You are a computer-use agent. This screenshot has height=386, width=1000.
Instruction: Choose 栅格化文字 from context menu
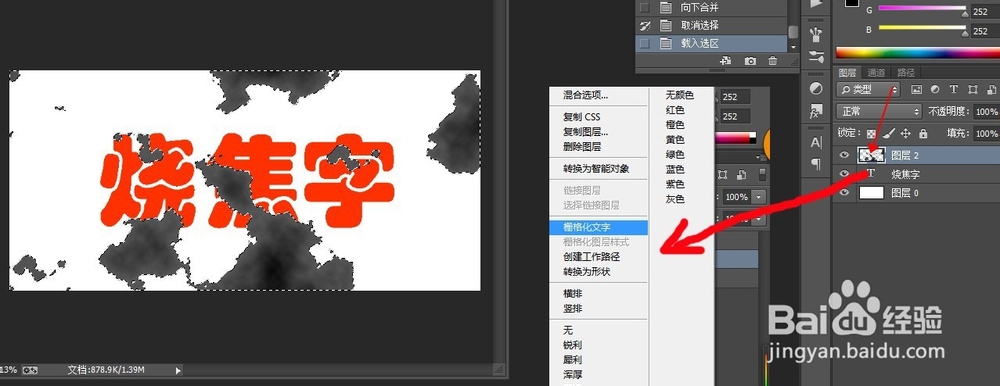(x=598, y=227)
